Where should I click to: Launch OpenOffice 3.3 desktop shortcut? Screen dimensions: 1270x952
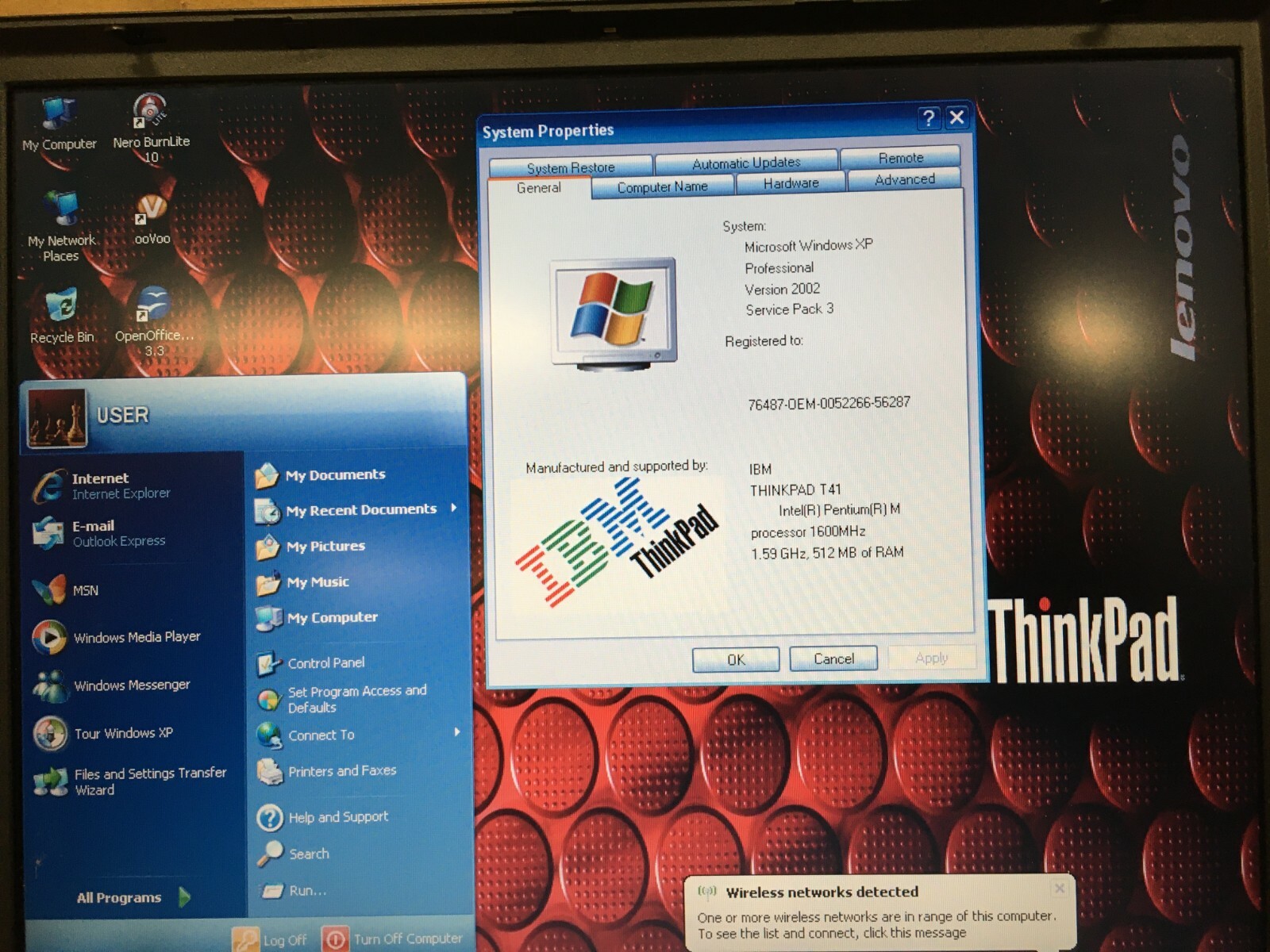tap(154, 321)
